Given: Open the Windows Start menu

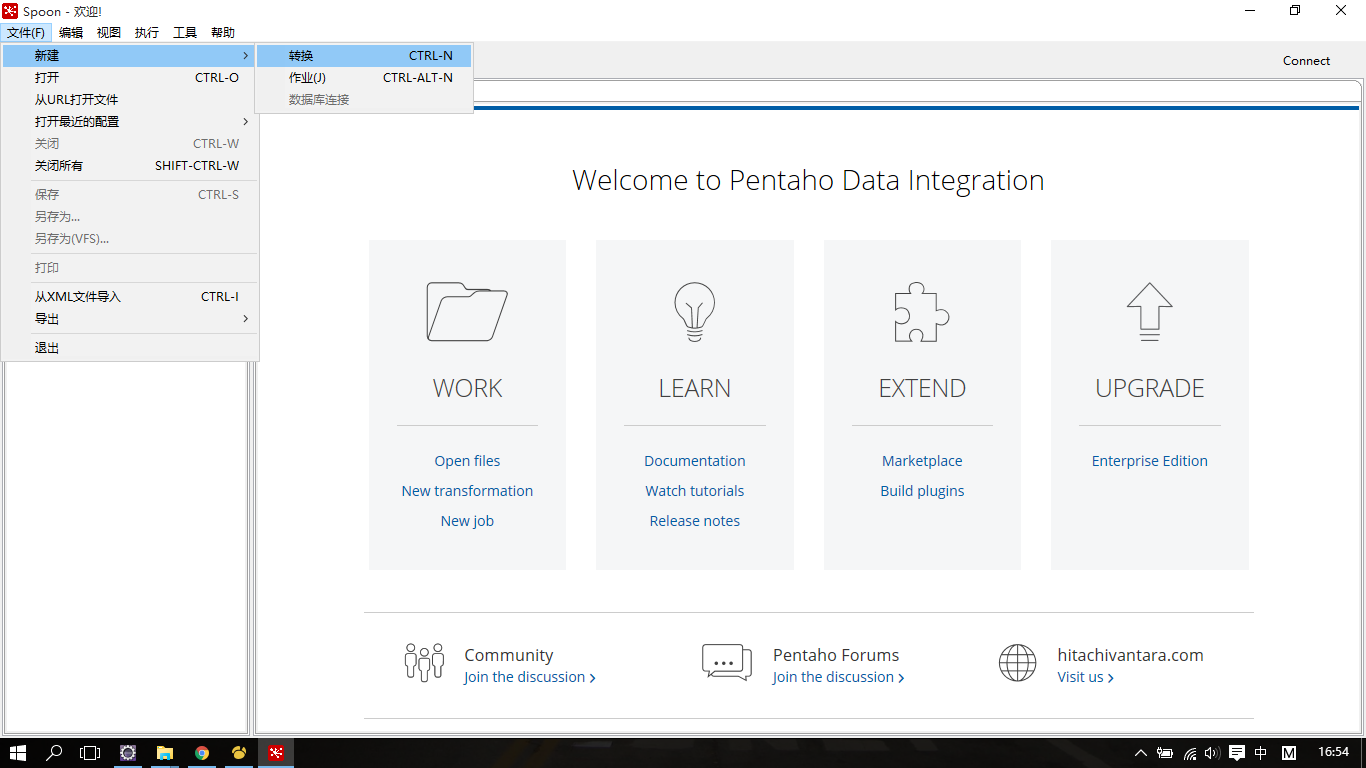Looking at the screenshot, I should point(17,753).
